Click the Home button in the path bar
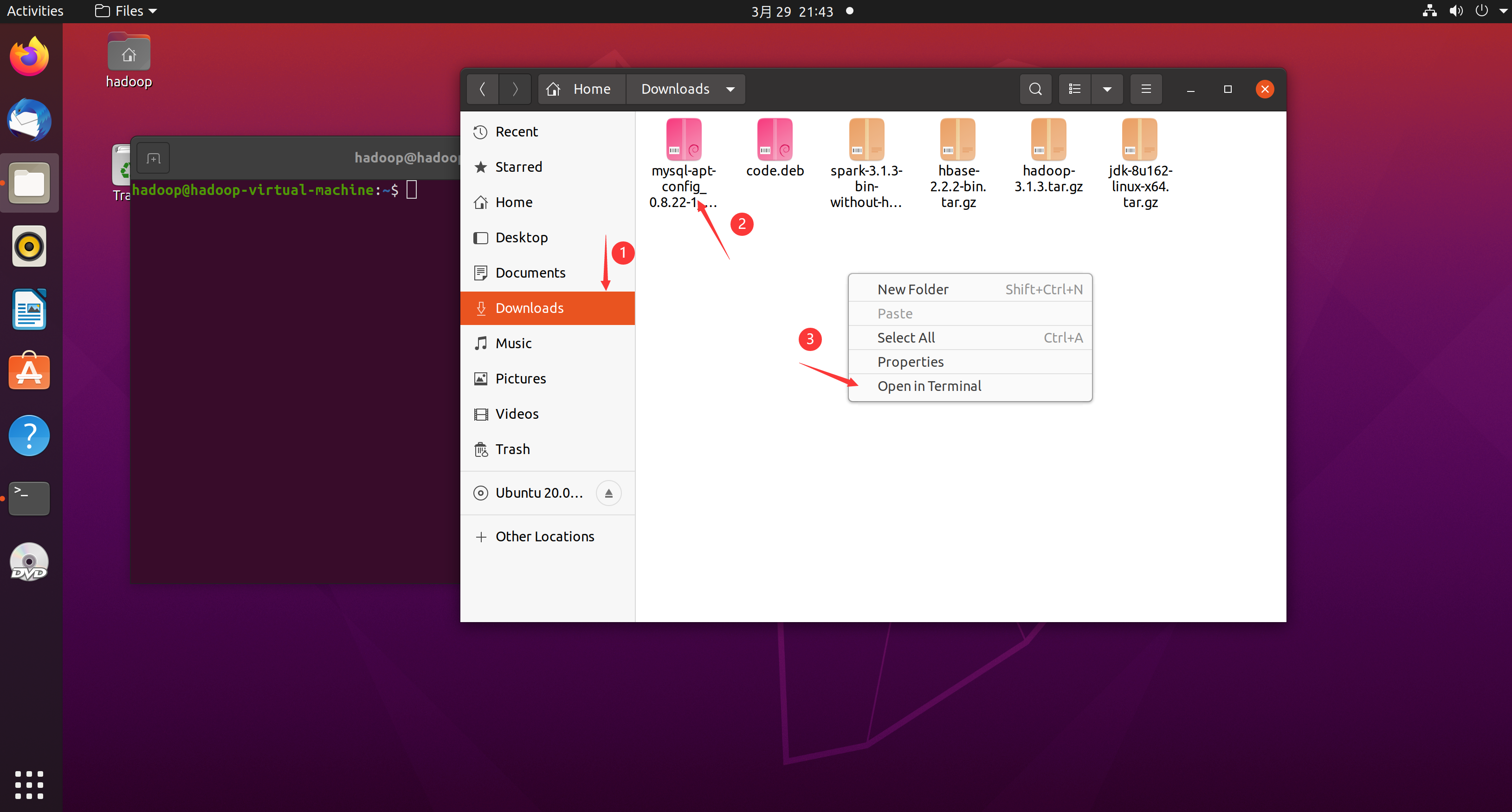The width and height of the screenshot is (1512, 812). coord(581,89)
